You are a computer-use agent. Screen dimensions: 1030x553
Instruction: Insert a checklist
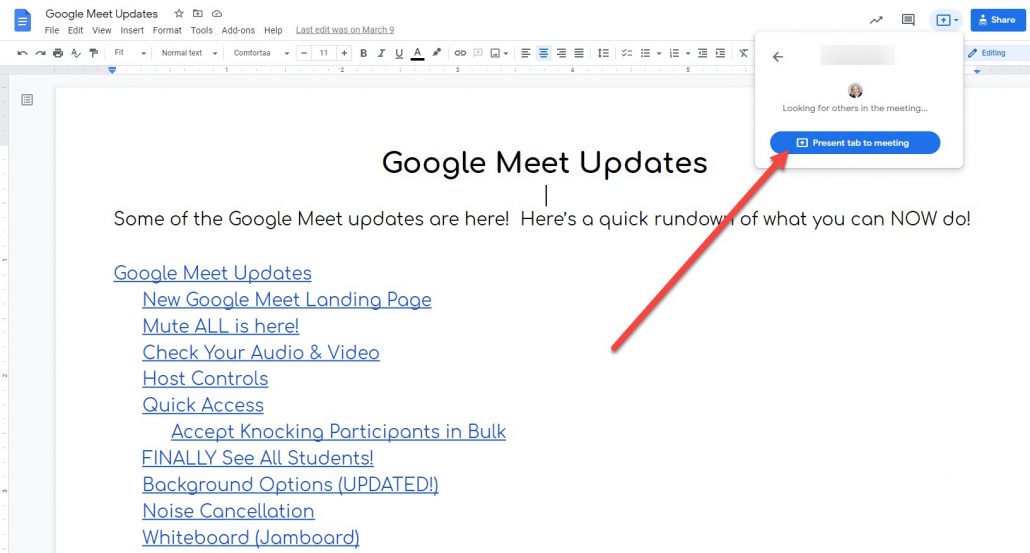click(627, 53)
